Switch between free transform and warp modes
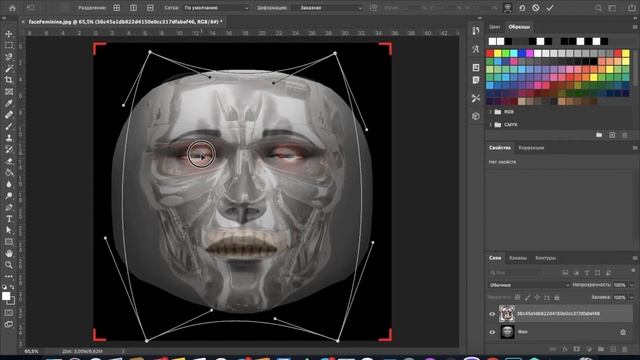 coord(508,8)
